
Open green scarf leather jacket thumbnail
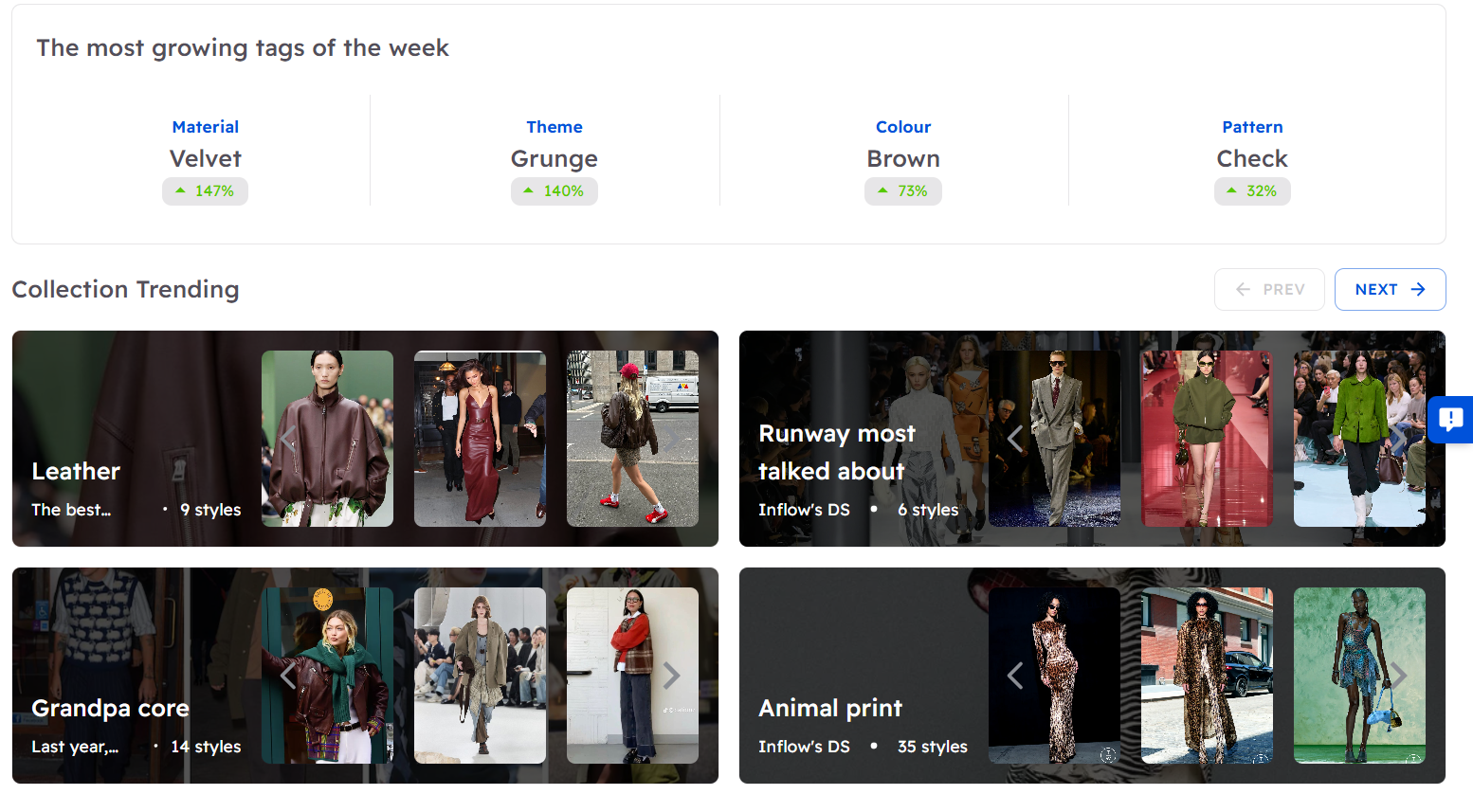coord(327,676)
